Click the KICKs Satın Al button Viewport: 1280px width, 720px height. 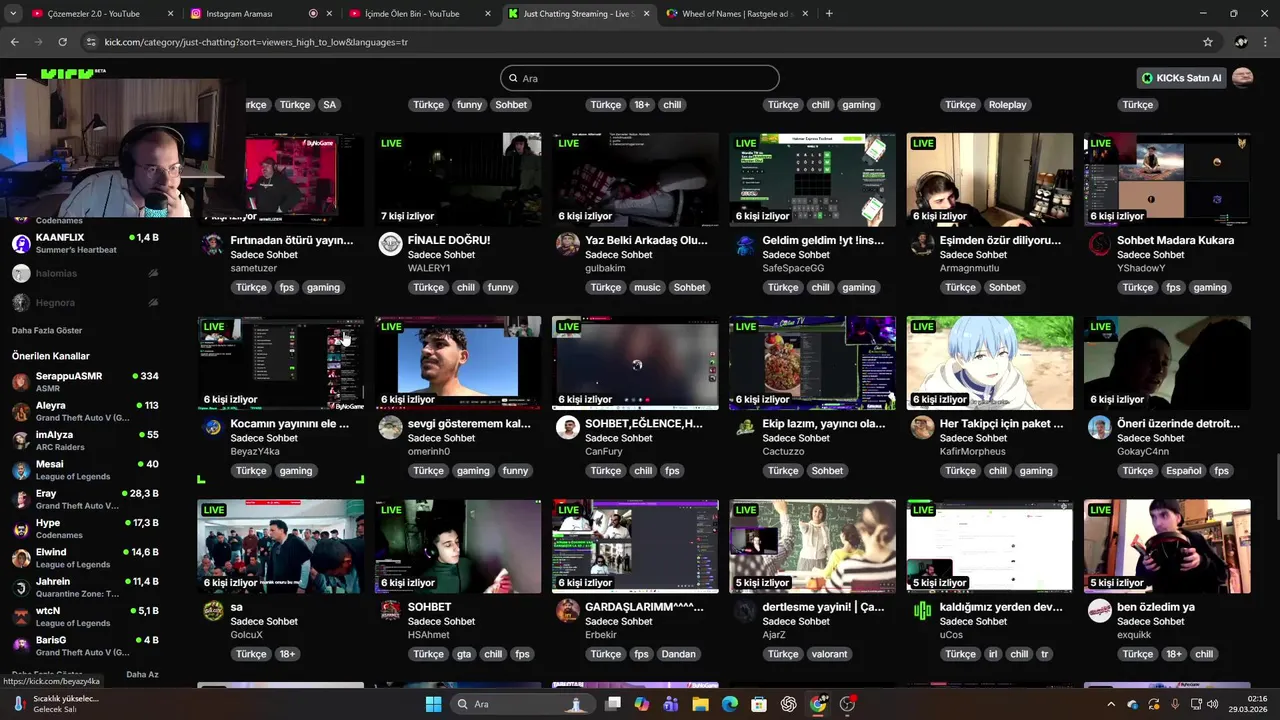pos(1182,78)
